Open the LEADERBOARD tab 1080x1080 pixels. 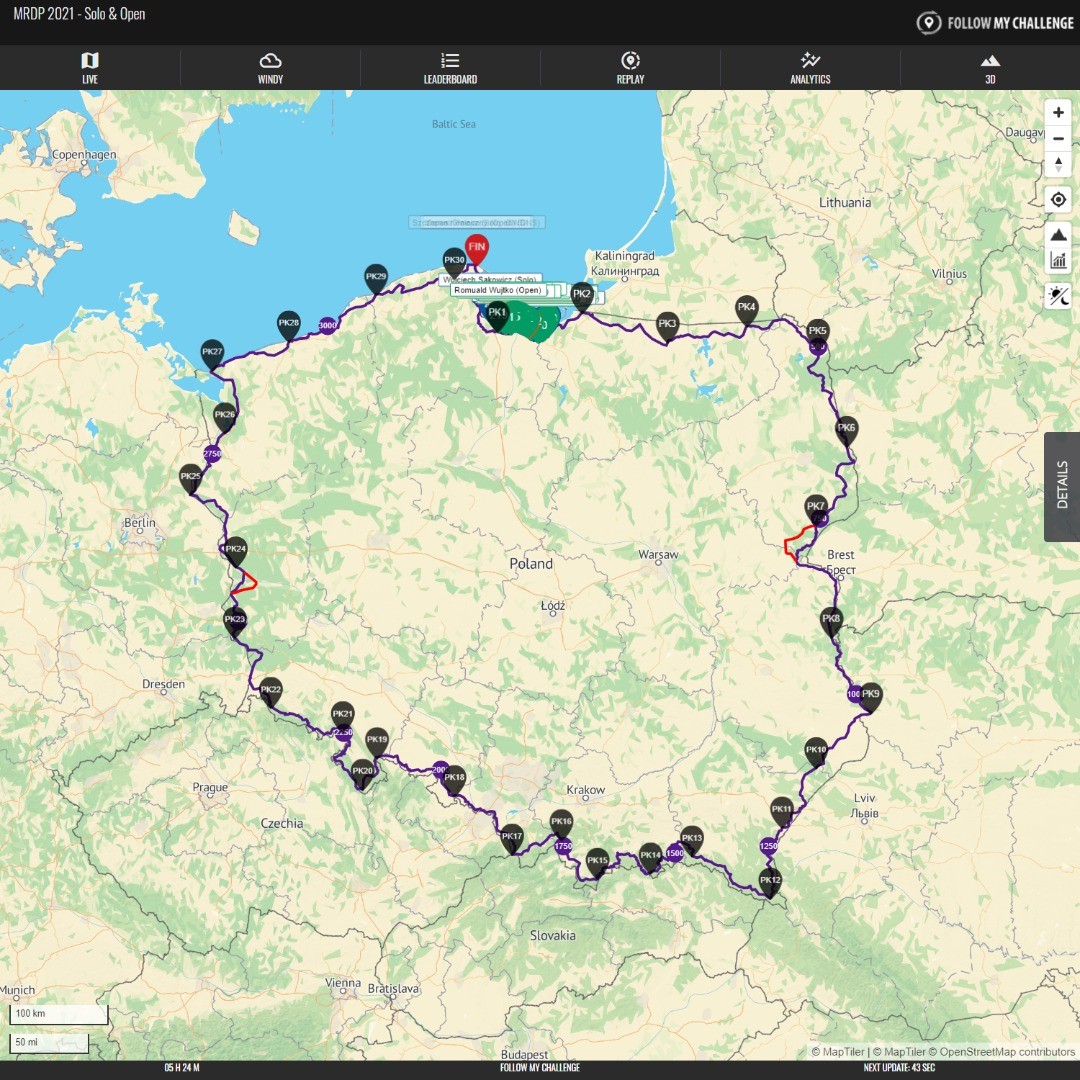coord(450,67)
